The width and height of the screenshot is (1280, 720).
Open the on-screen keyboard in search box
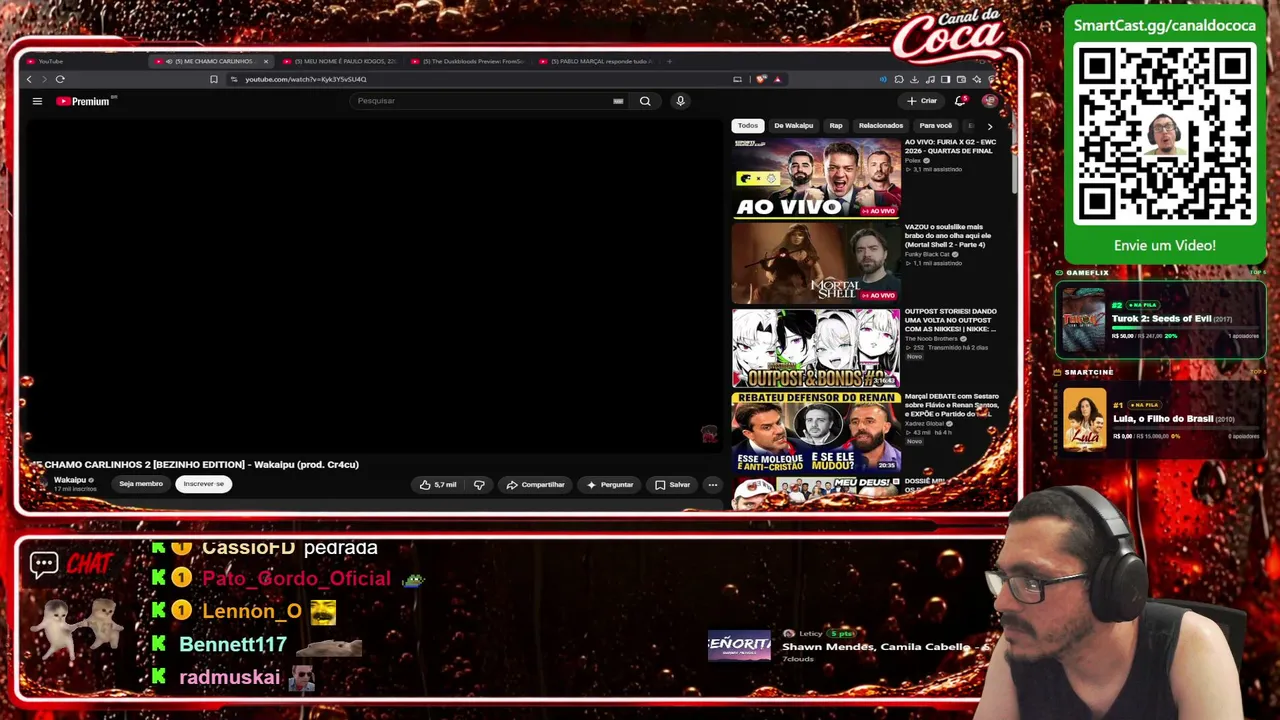[618, 101]
